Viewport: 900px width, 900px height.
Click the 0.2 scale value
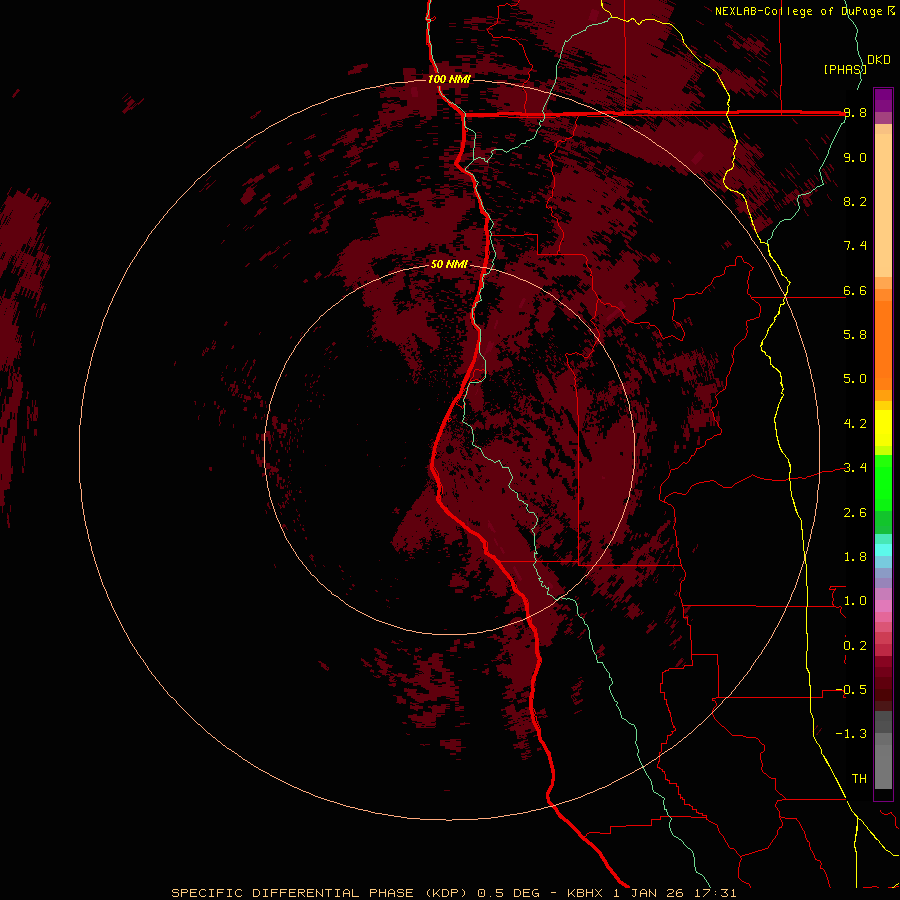[x=855, y=645]
